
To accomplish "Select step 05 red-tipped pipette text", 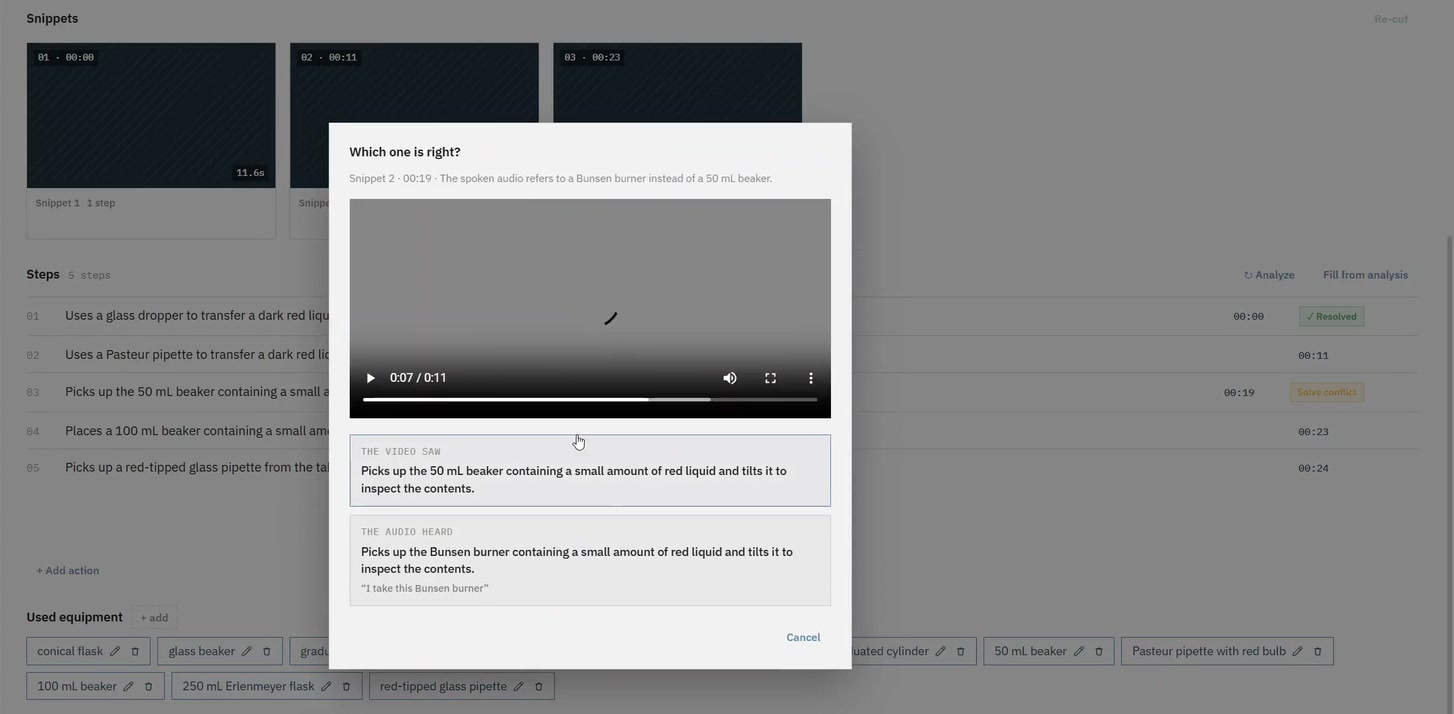I will pos(197,467).
